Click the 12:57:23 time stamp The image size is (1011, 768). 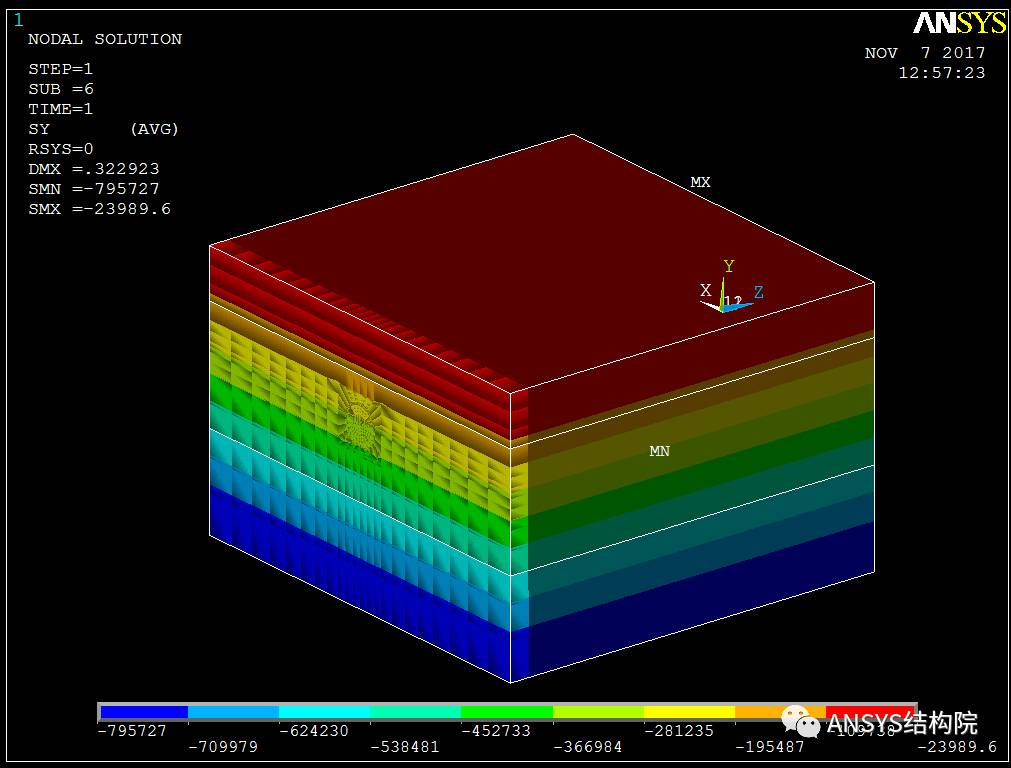942,72
